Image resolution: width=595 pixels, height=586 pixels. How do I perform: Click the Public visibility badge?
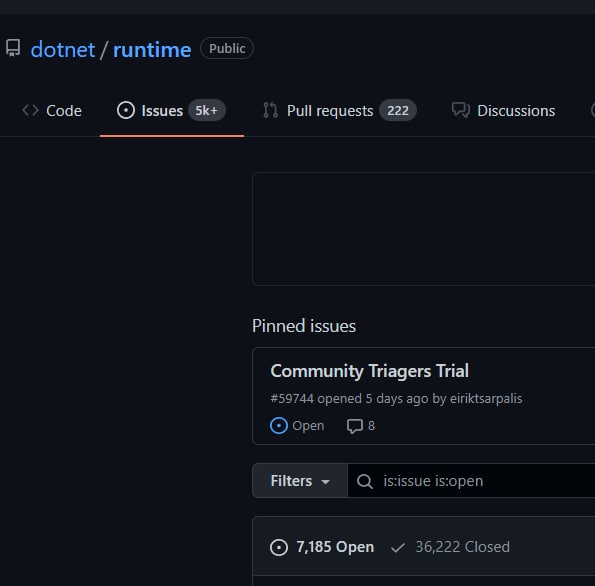(227, 48)
